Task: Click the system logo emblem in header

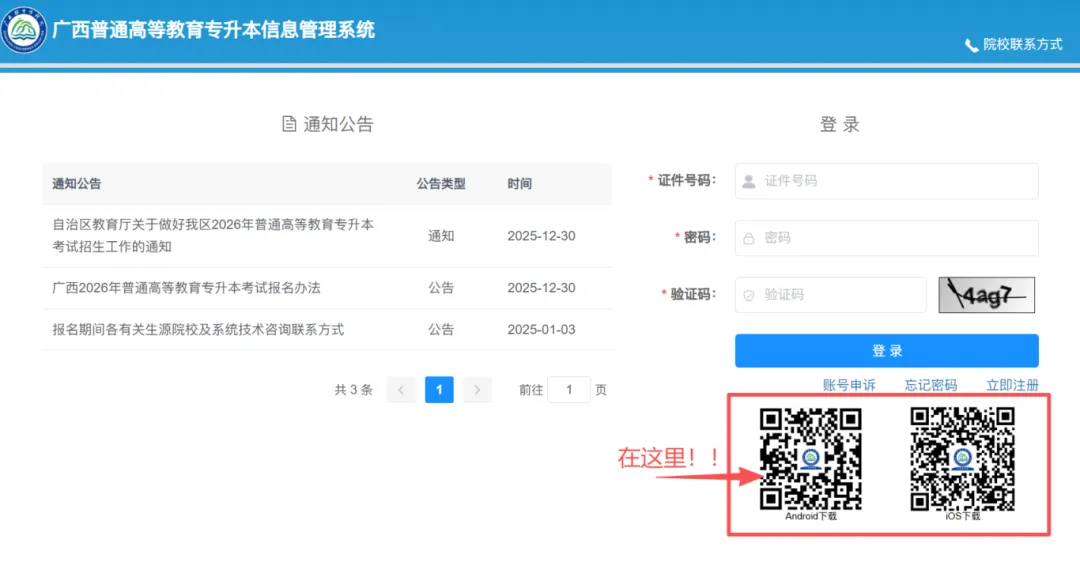Action: (x=24, y=30)
